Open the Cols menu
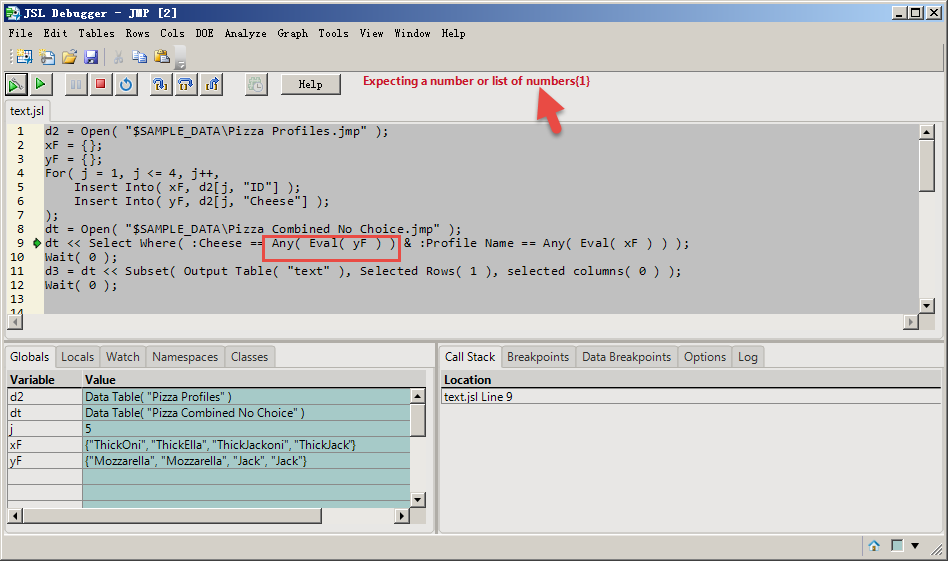Screen dimensions: 948x561 [x=172, y=33]
